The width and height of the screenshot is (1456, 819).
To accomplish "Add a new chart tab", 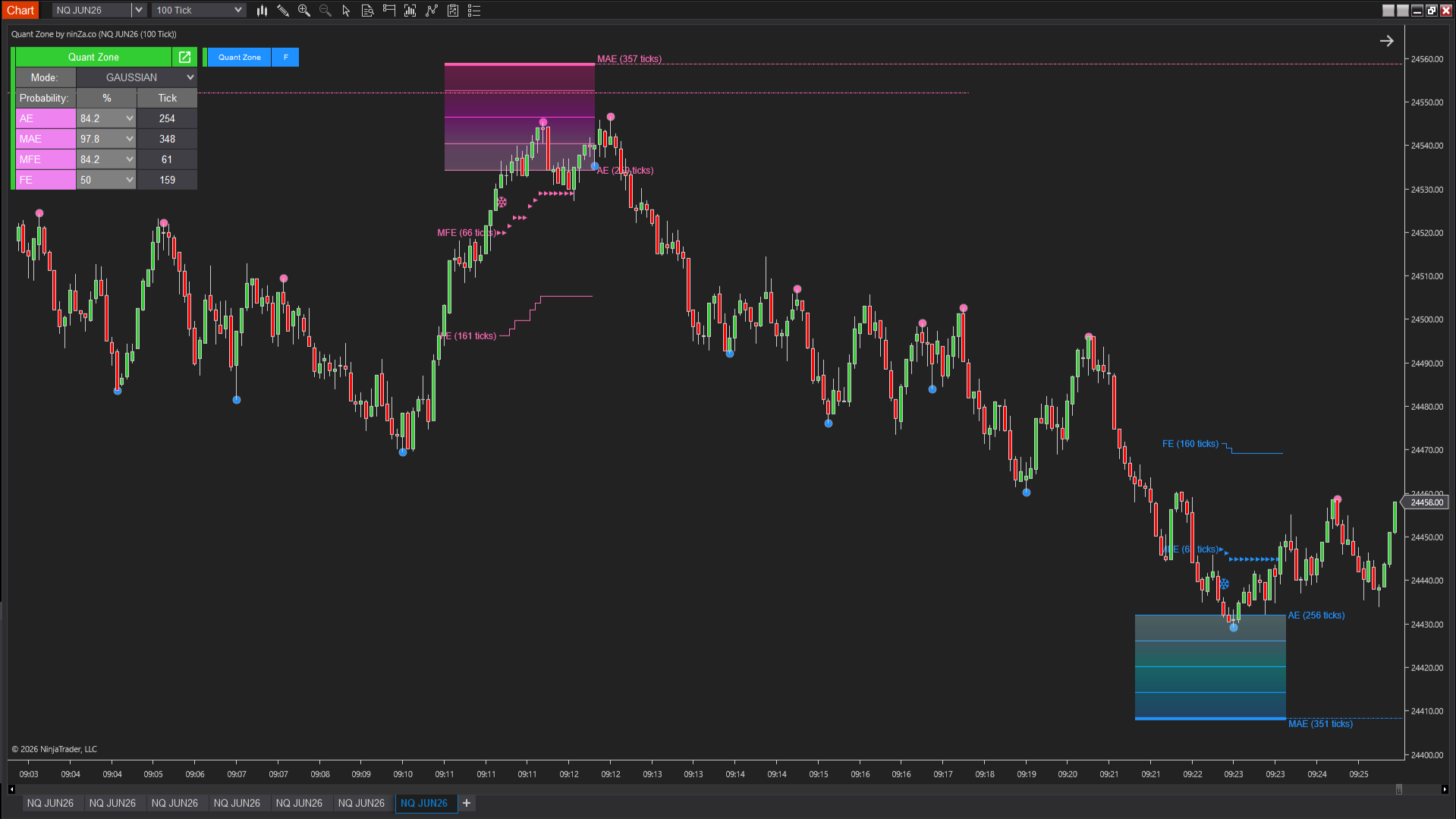I will pos(467,803).
